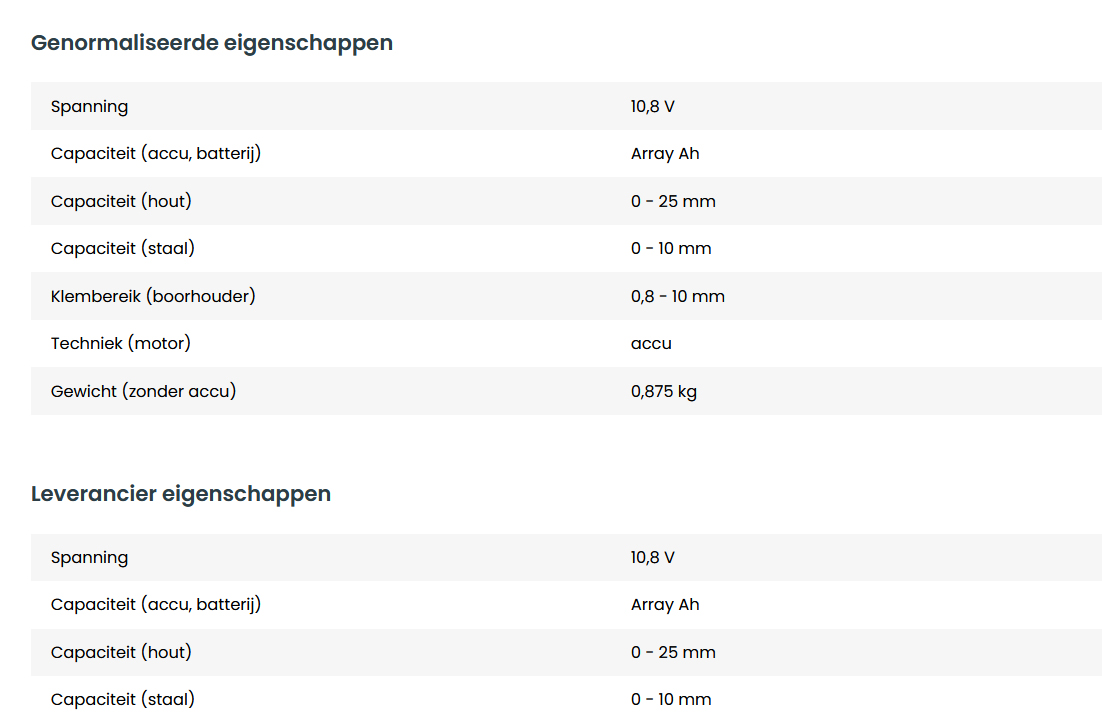Select 10,8 V value in Leverancier section

tap(653, 557)
